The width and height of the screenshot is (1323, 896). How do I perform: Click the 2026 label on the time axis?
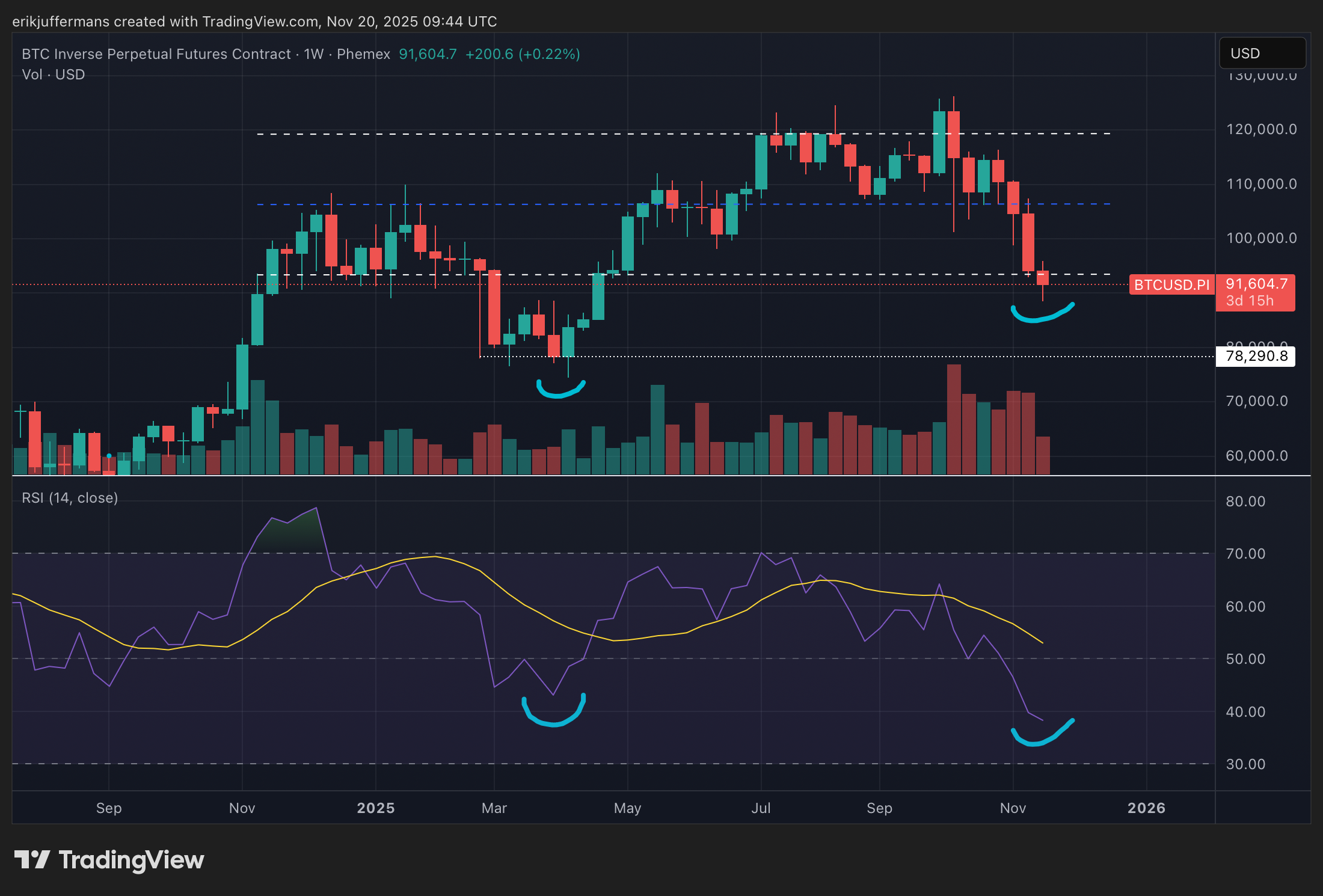[1146, 808]
